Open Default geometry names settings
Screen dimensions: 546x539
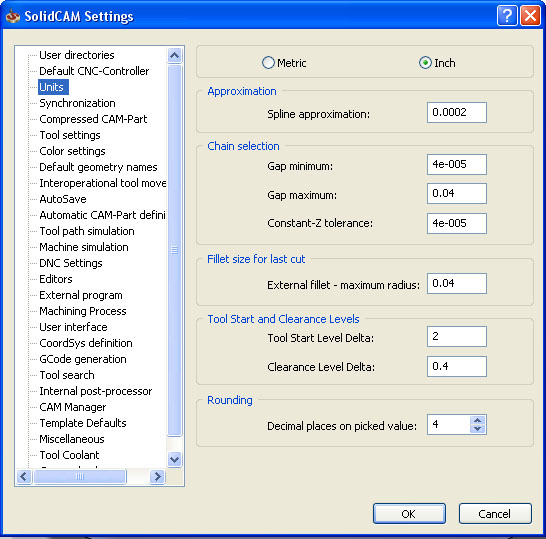(98, 167)
